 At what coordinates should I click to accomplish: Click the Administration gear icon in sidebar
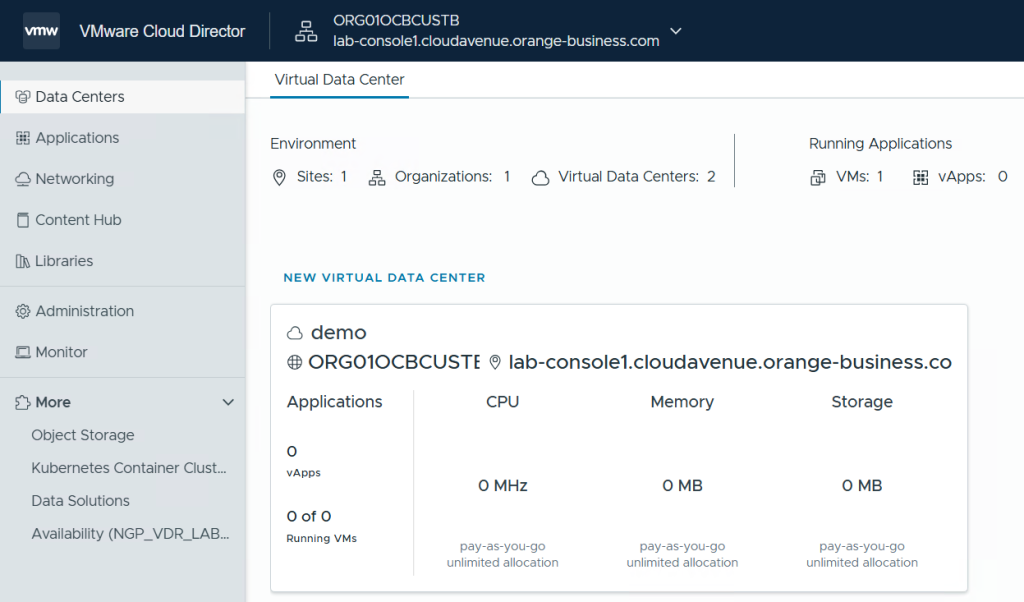[22, 311]
